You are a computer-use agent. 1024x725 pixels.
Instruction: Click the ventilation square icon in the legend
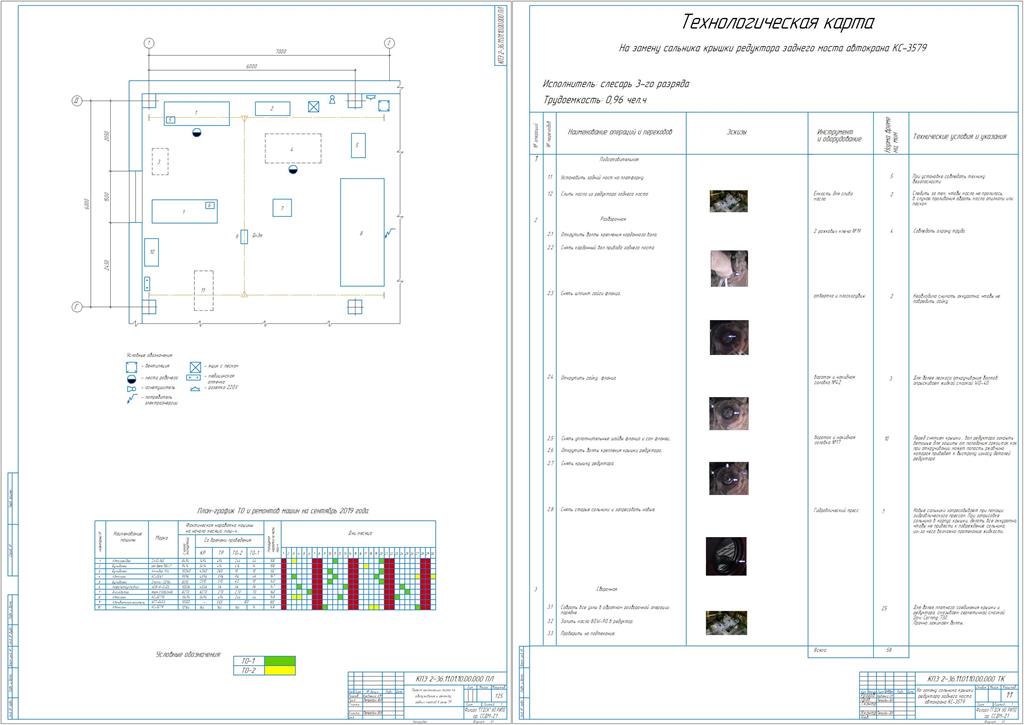pos(131,367)
